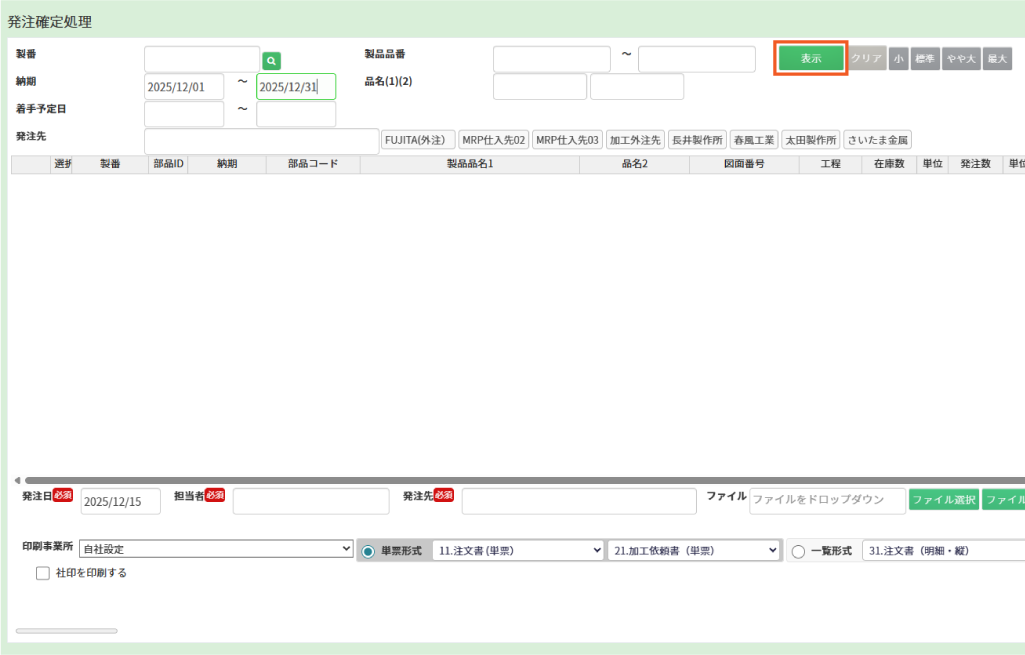The height and width of the screenshot is (655, 1025).
Task: Choose the MRP仕入先02 supplier shortcut
Action: pyautogui.click(x=494, y=140)
